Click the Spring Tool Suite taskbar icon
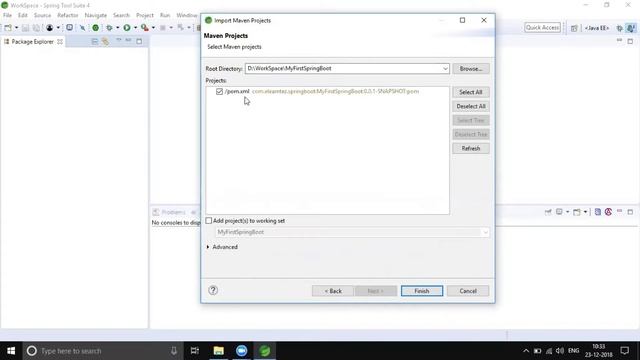640x360 pixels. (x=265, y=351)
